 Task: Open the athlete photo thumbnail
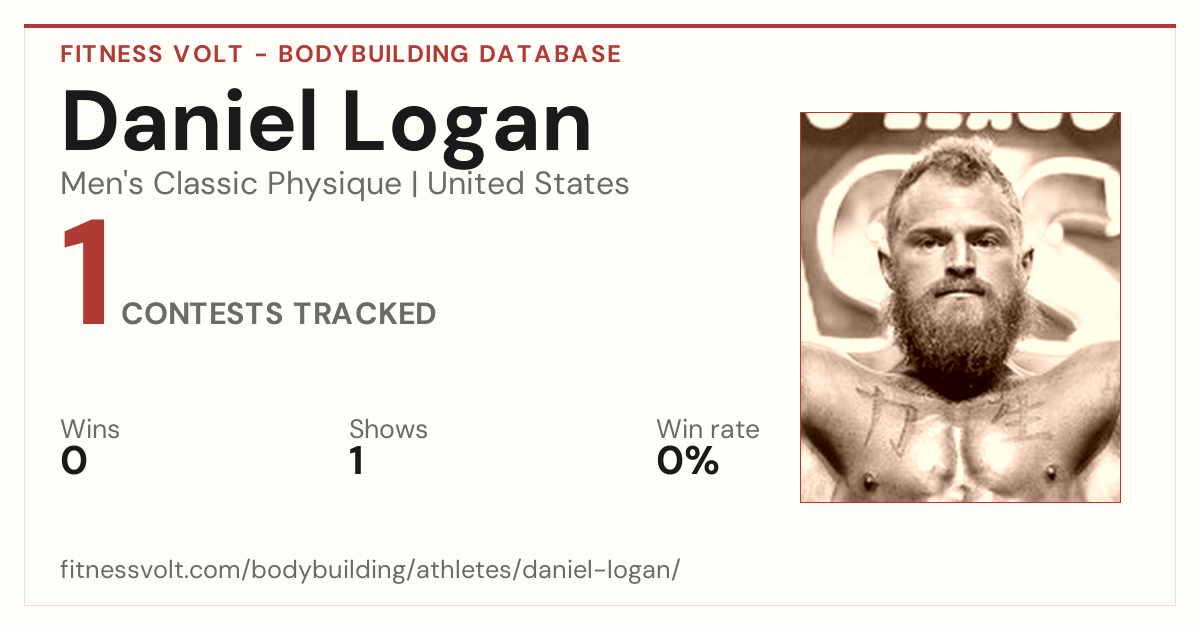point(960,307)
